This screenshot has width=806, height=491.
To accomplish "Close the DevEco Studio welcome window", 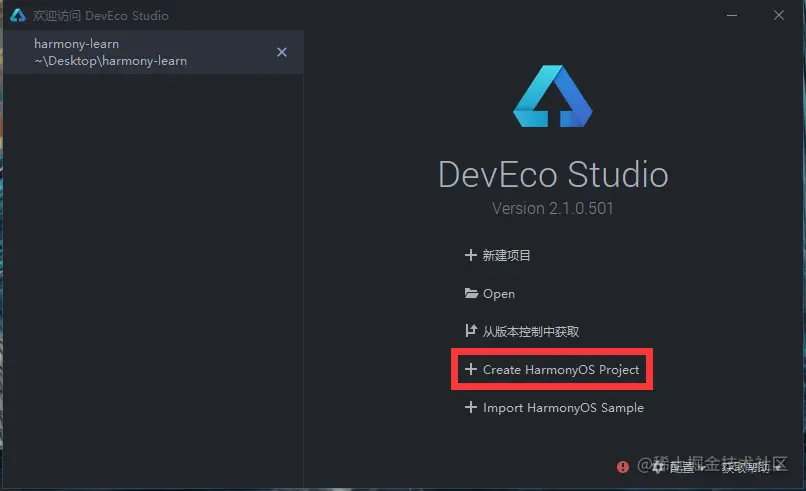I will click(779, 15).
